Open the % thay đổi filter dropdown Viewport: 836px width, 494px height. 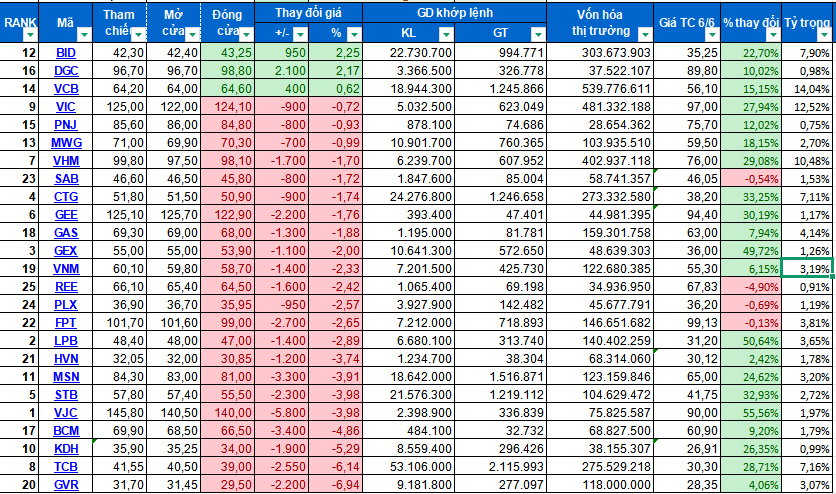pyautogui.click(x=773, y=35)
